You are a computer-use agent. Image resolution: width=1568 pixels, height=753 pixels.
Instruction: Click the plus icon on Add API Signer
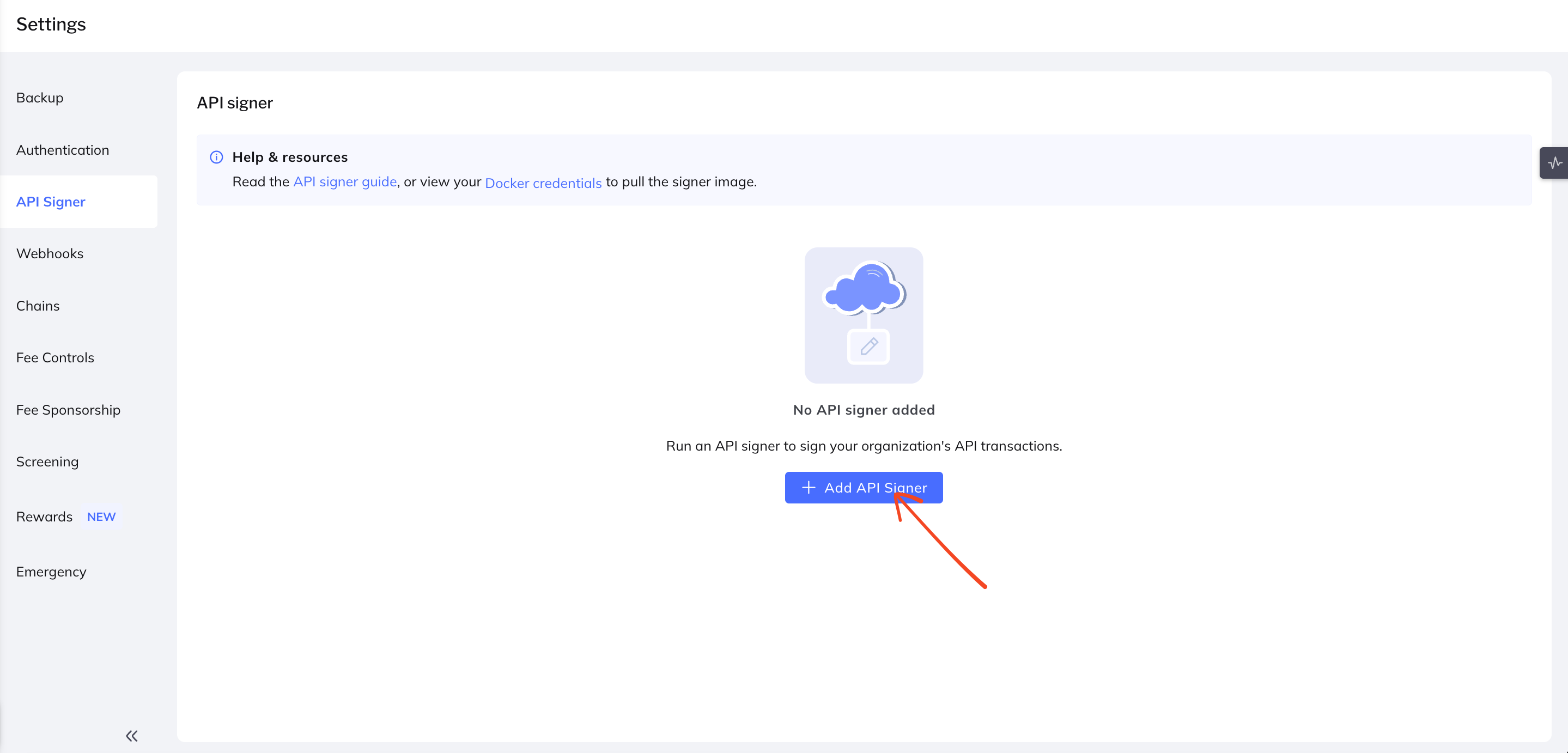[809, 488]
